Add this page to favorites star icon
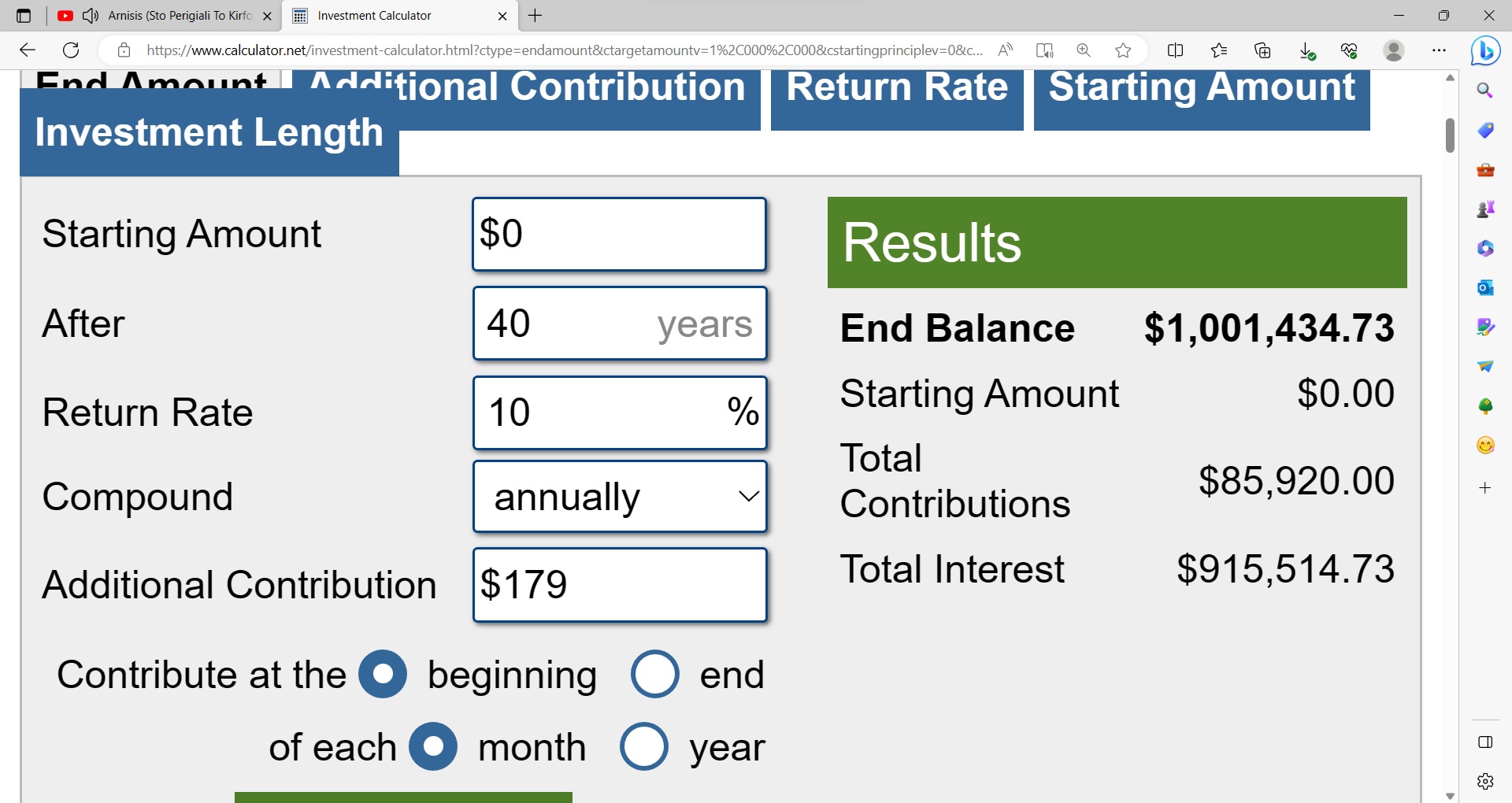1512x803 pixels. coord(1123,50)
